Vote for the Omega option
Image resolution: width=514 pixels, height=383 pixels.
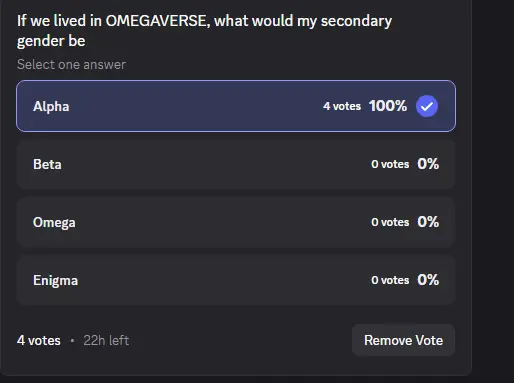[x=236, y=222]
